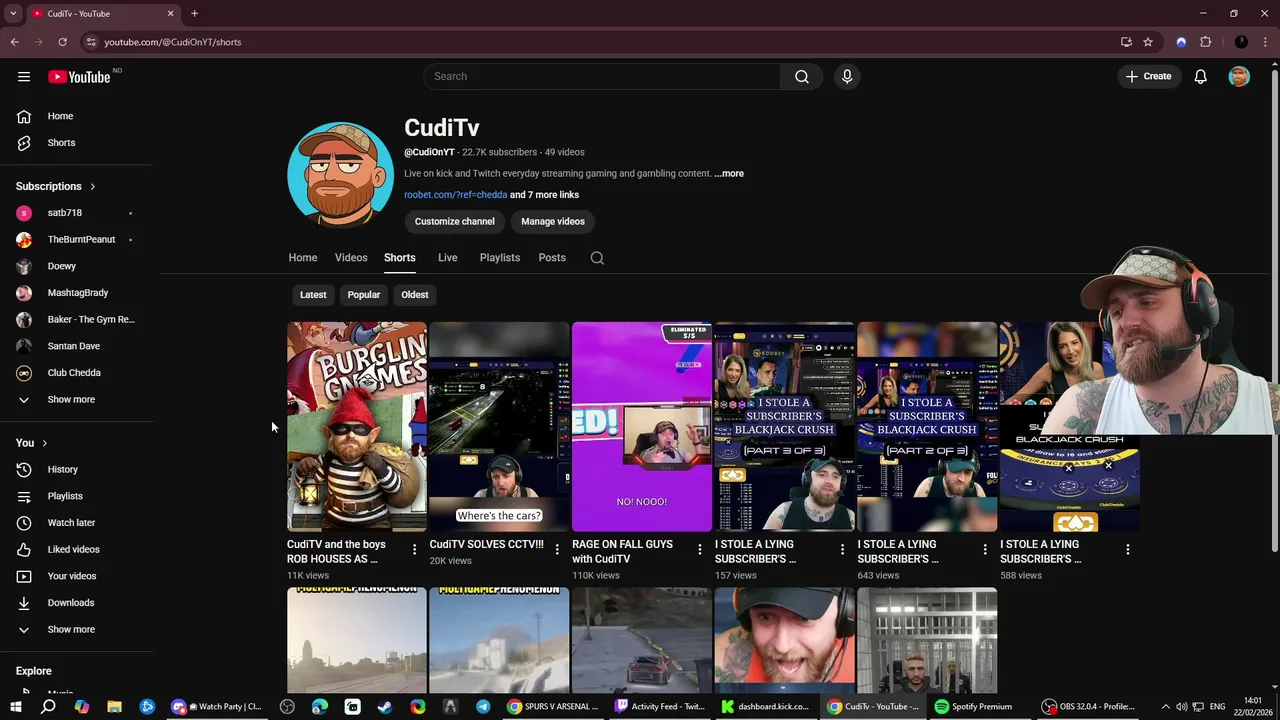Click the browser address bar URL
Screen dimensions: 1280x720
(173, 42)
